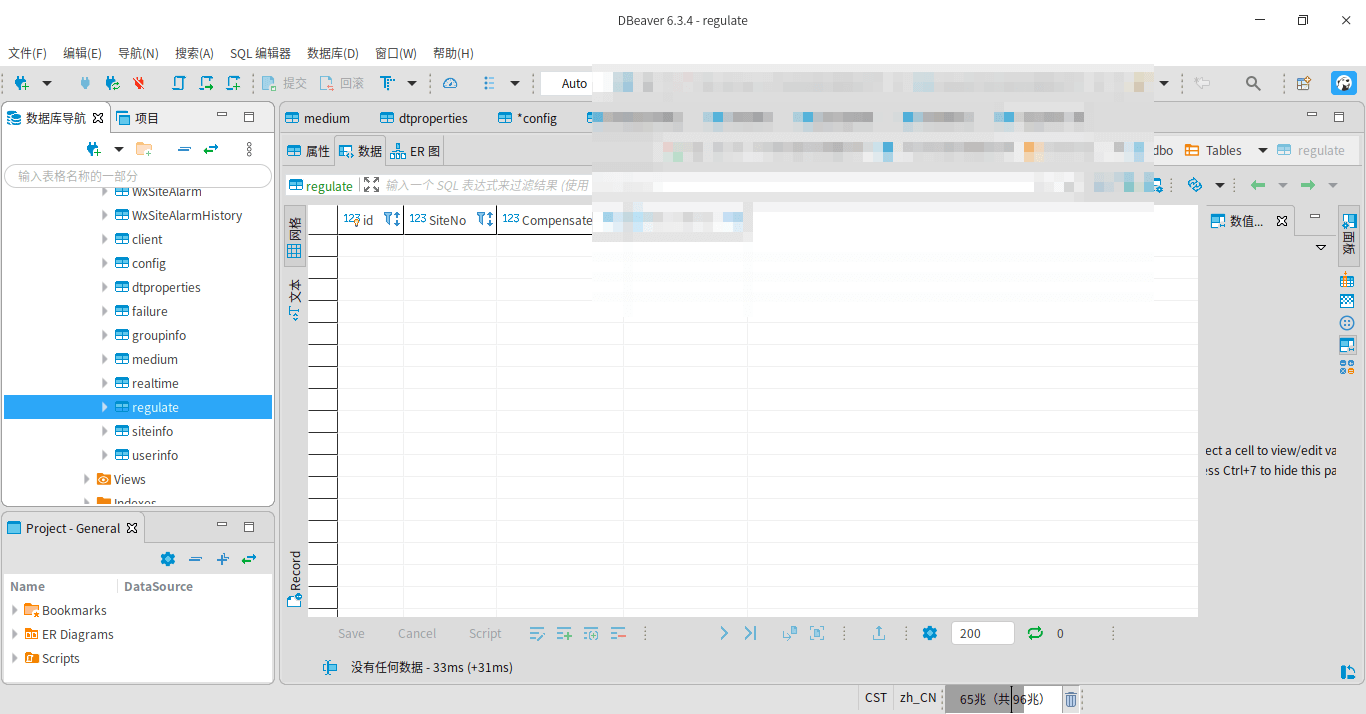Click the fetch size field showing 200
1366x714 pixels.
(x=982, y=633)
